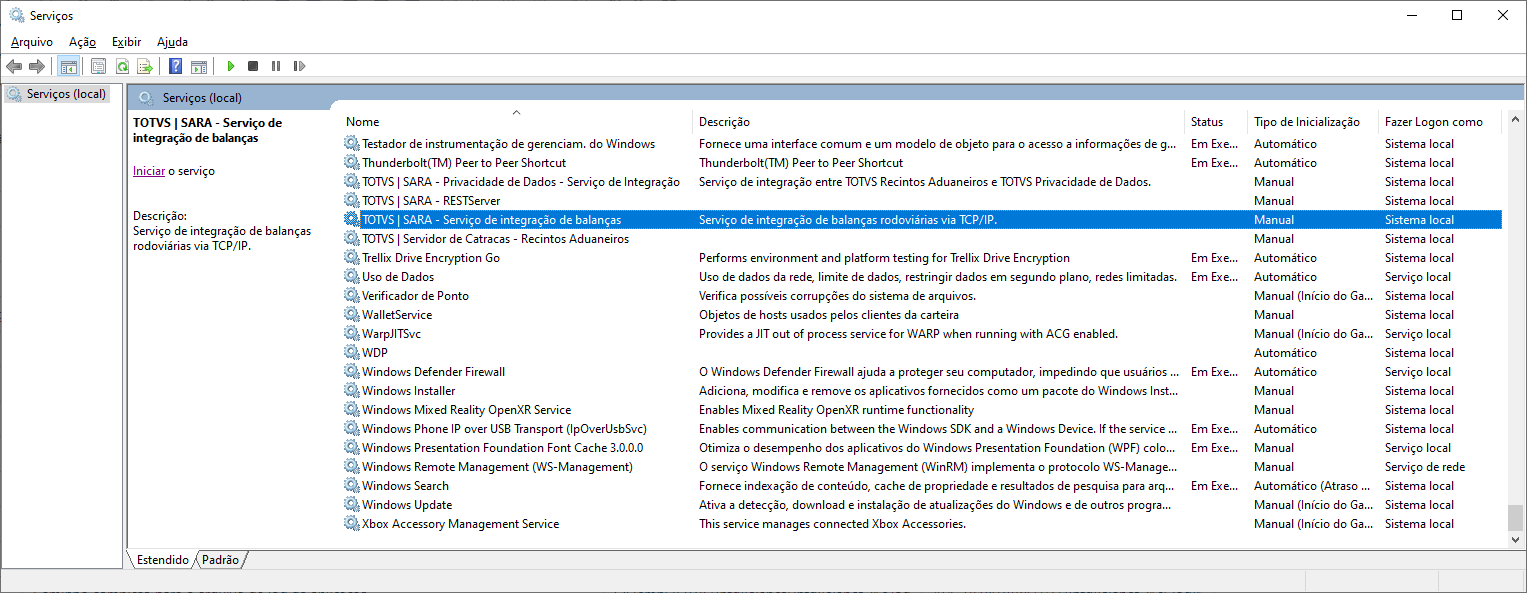Click the gear icon beside Windows Update
This screenshot has width=1527, height=593.
pyautogui.click(x=351, y=505)
